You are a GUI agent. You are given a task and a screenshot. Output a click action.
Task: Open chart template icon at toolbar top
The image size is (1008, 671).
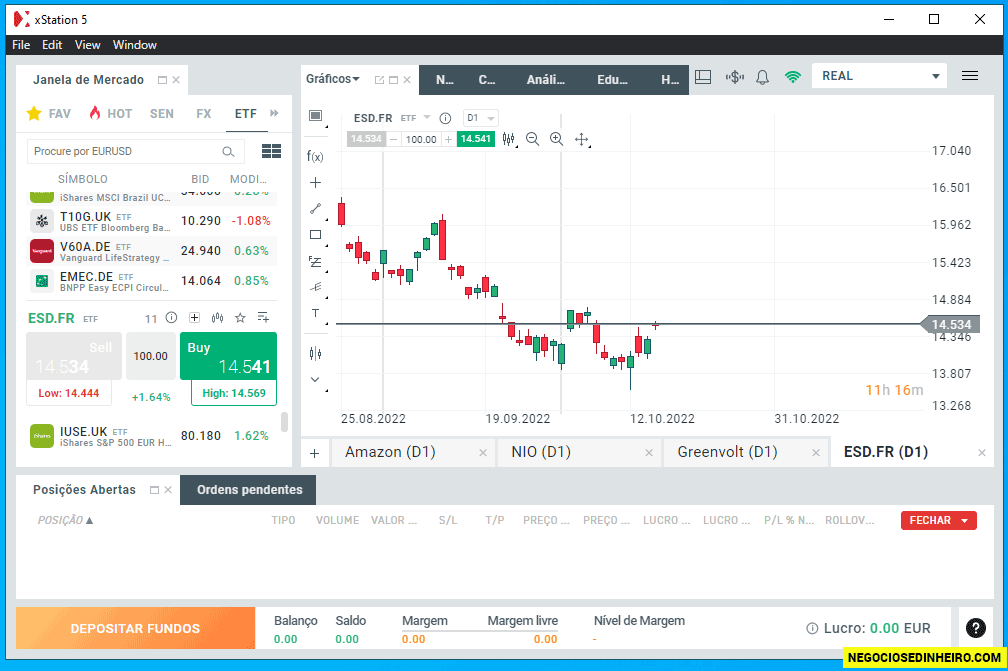tap(315, 115)
